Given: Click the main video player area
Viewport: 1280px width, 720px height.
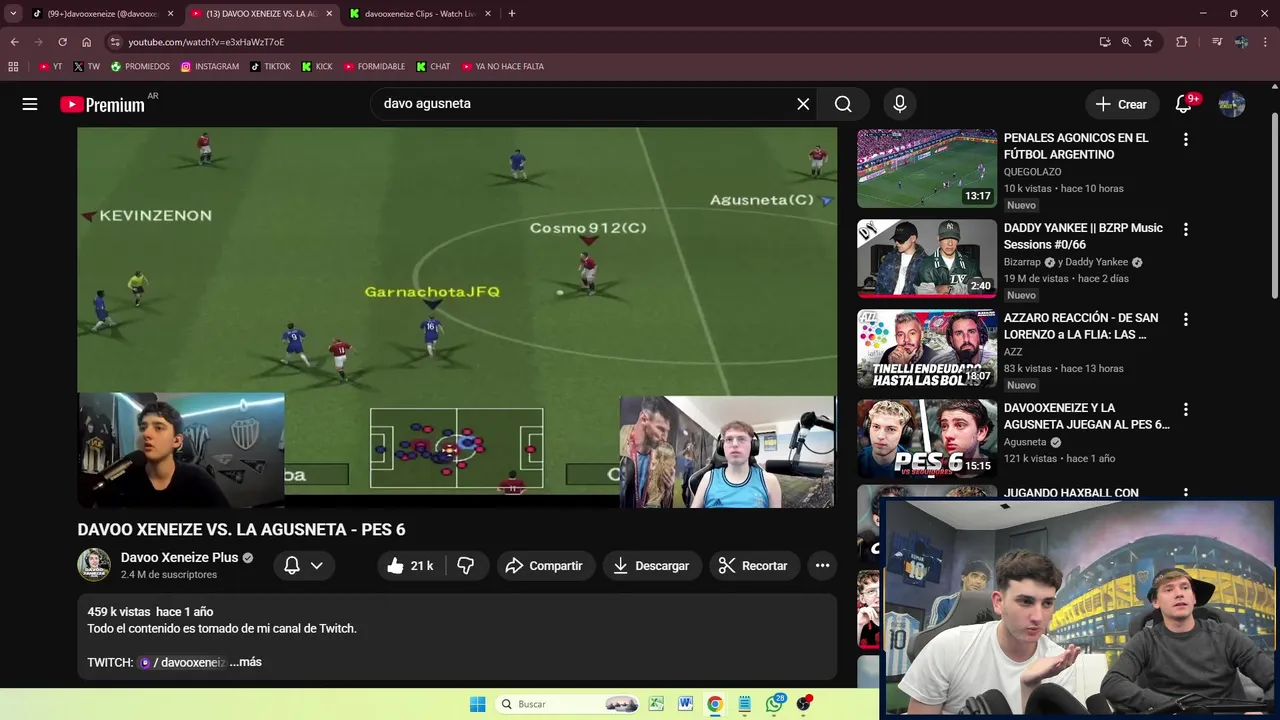Looking at the screenshot, I should pos(457,318).
